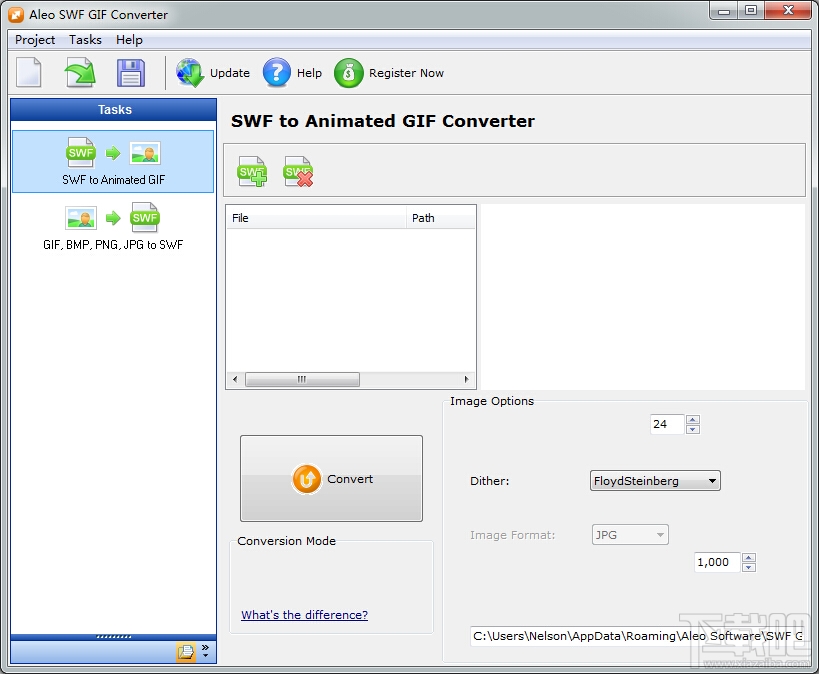Open the Image Format JPG dropdown

pos(630,534)
